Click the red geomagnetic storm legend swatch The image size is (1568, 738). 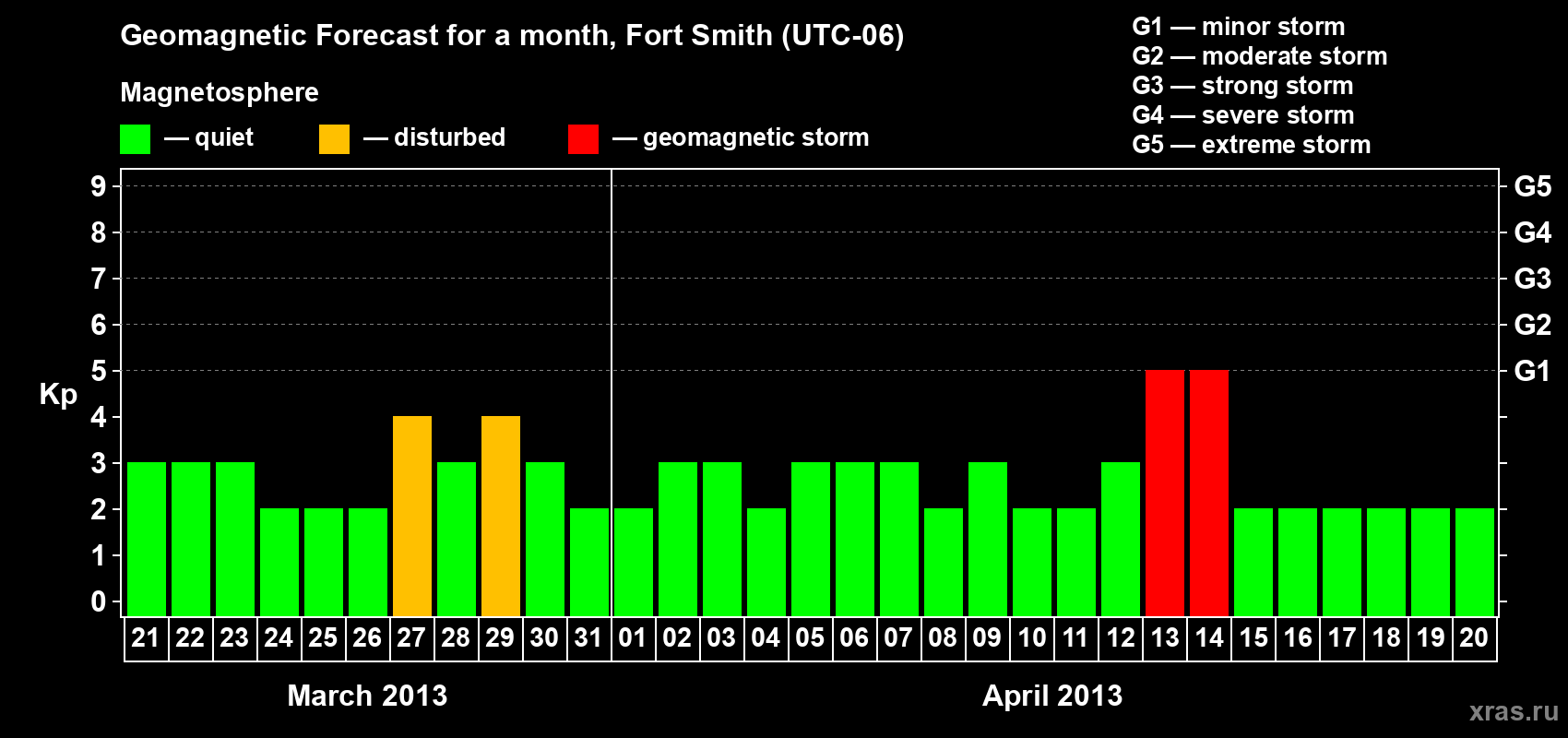(583, 139)
